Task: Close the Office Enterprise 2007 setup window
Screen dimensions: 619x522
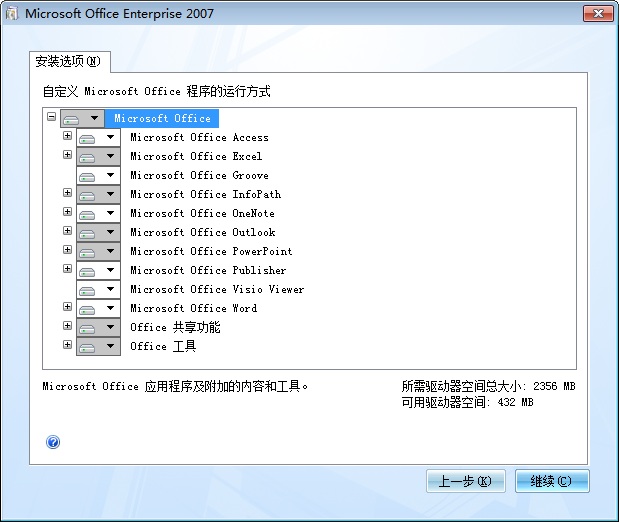Action: tap(598, 14)
